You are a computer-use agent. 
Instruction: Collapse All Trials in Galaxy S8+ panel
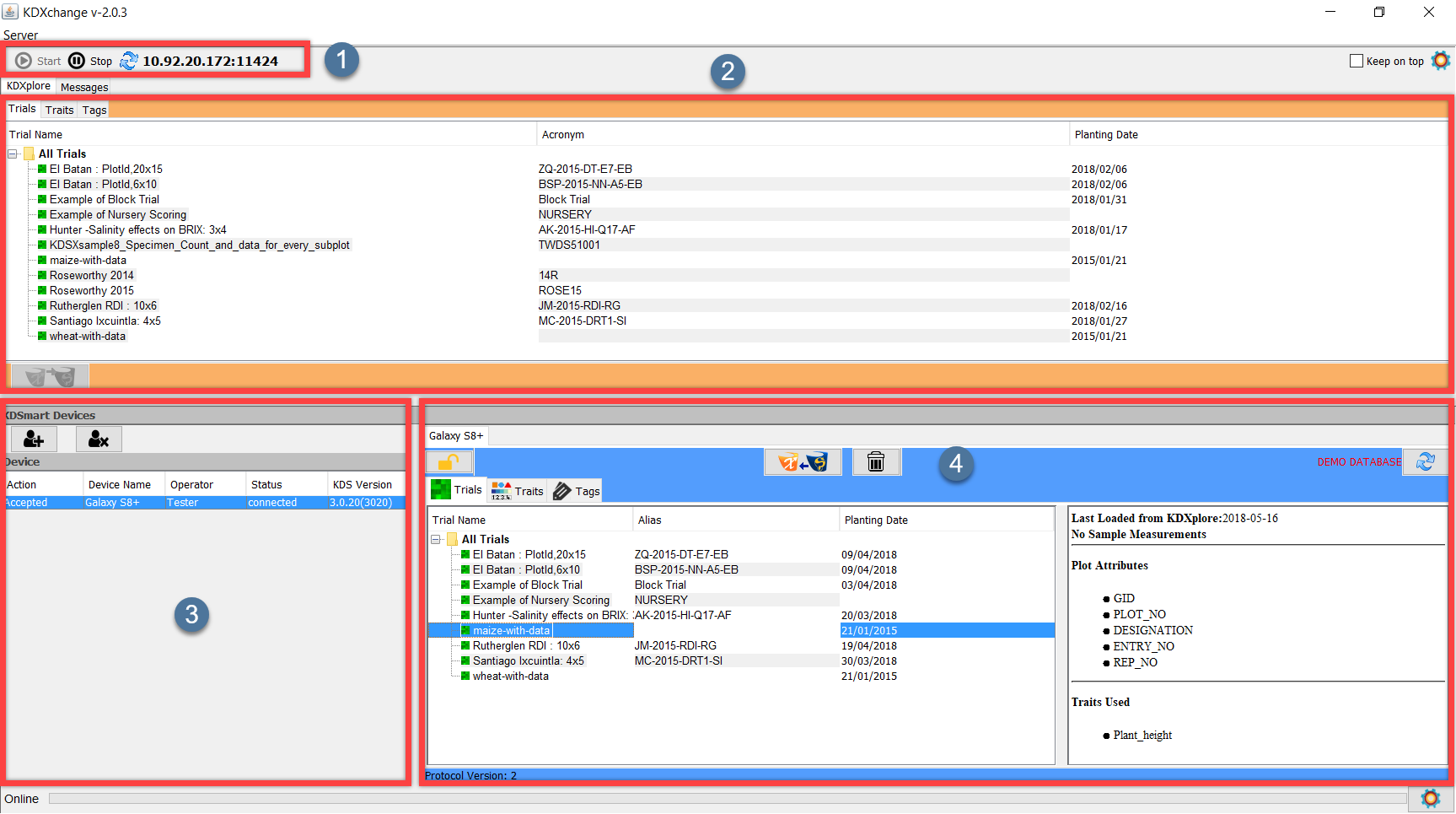[436, 539]
